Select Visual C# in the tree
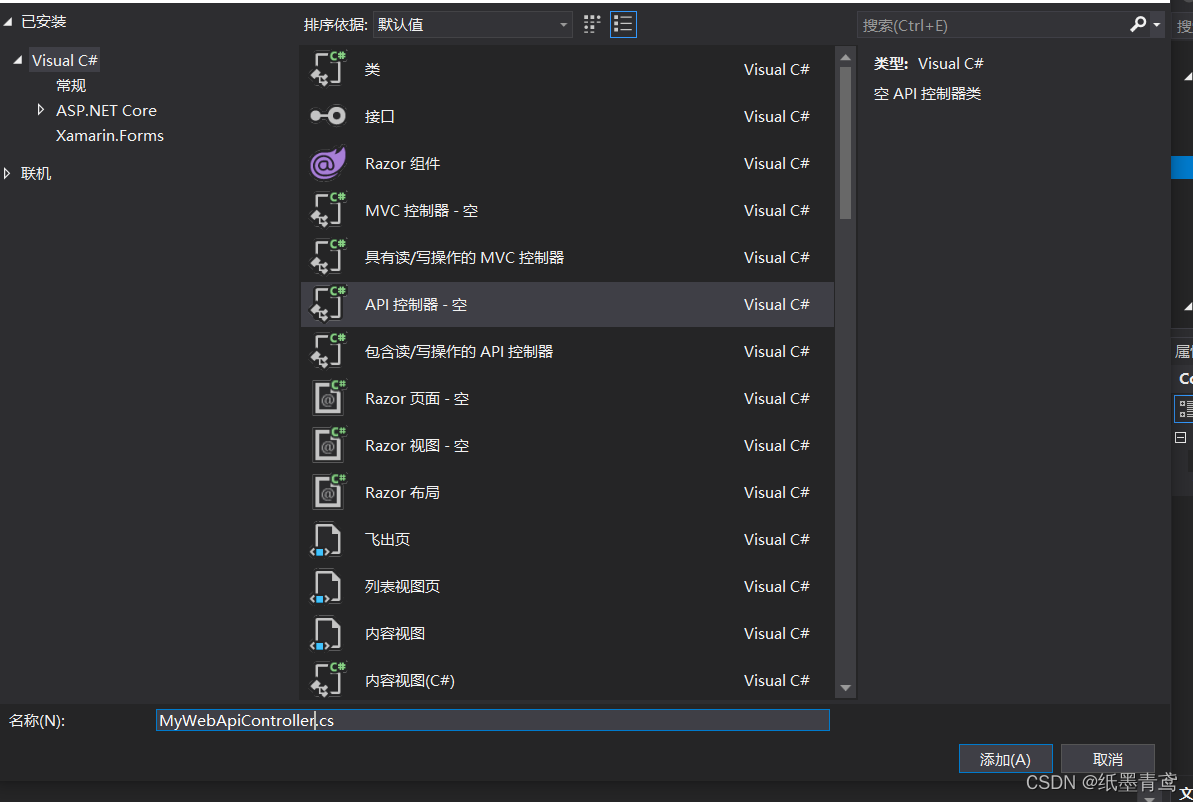1193x802 pixels. [x=65, y=60]
